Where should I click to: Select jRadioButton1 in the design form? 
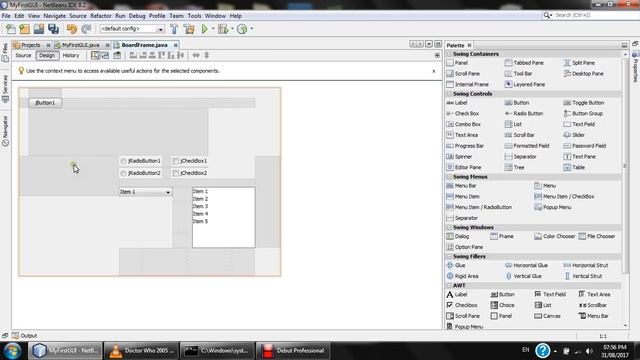[140, 161]
